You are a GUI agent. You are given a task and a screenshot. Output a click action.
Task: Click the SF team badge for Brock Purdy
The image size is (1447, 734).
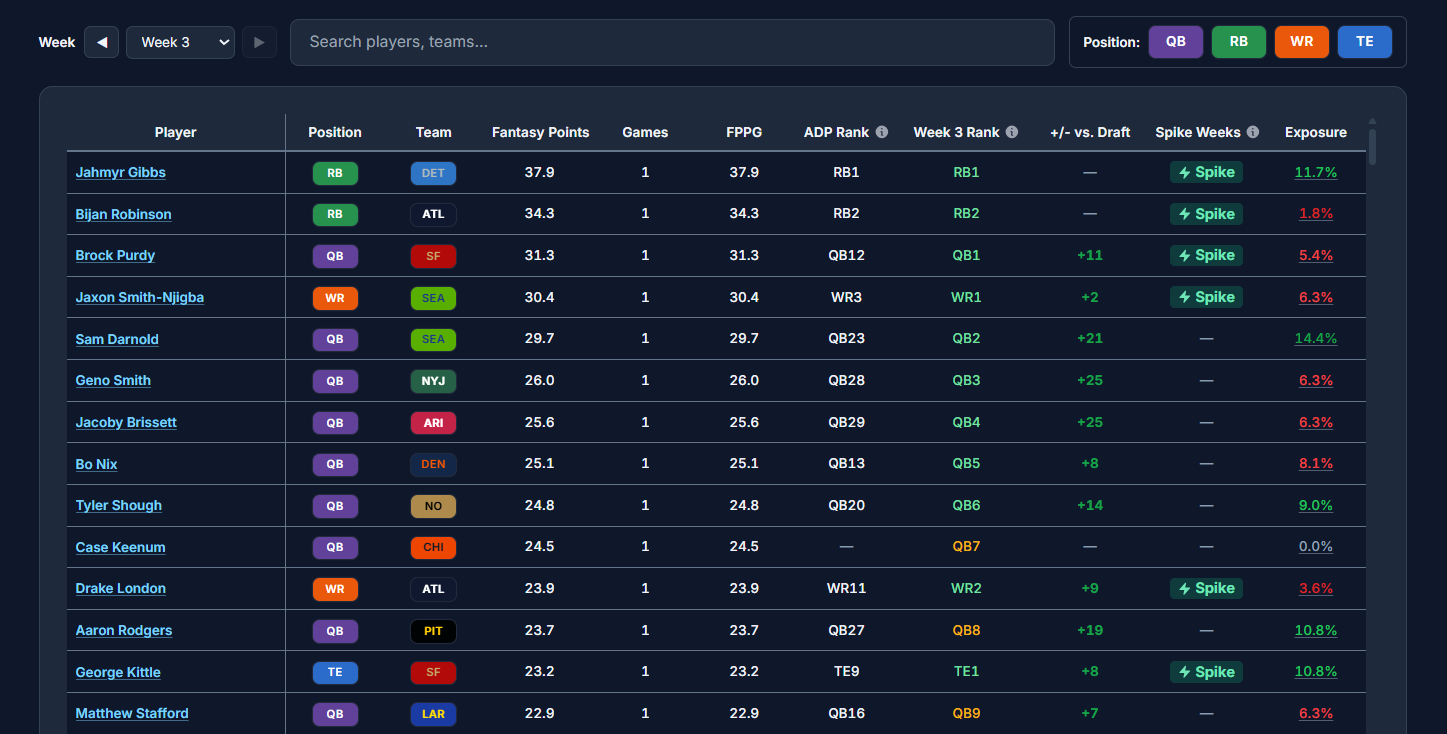coord(433,256)
